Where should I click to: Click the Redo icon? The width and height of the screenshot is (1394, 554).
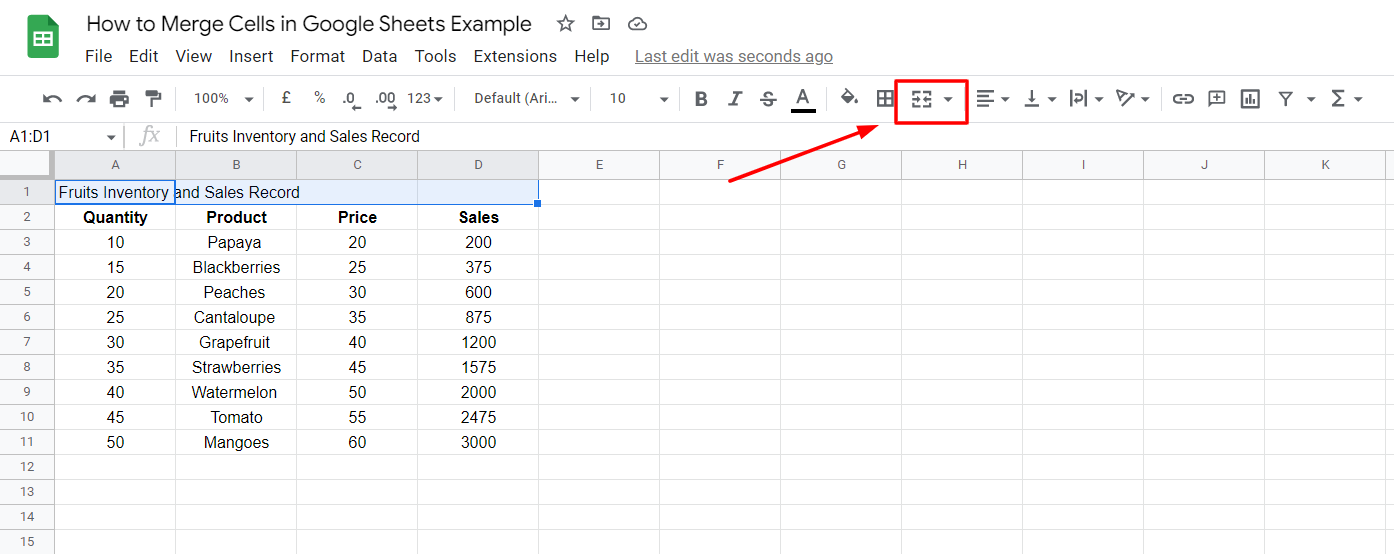click(x=86, y=99)
